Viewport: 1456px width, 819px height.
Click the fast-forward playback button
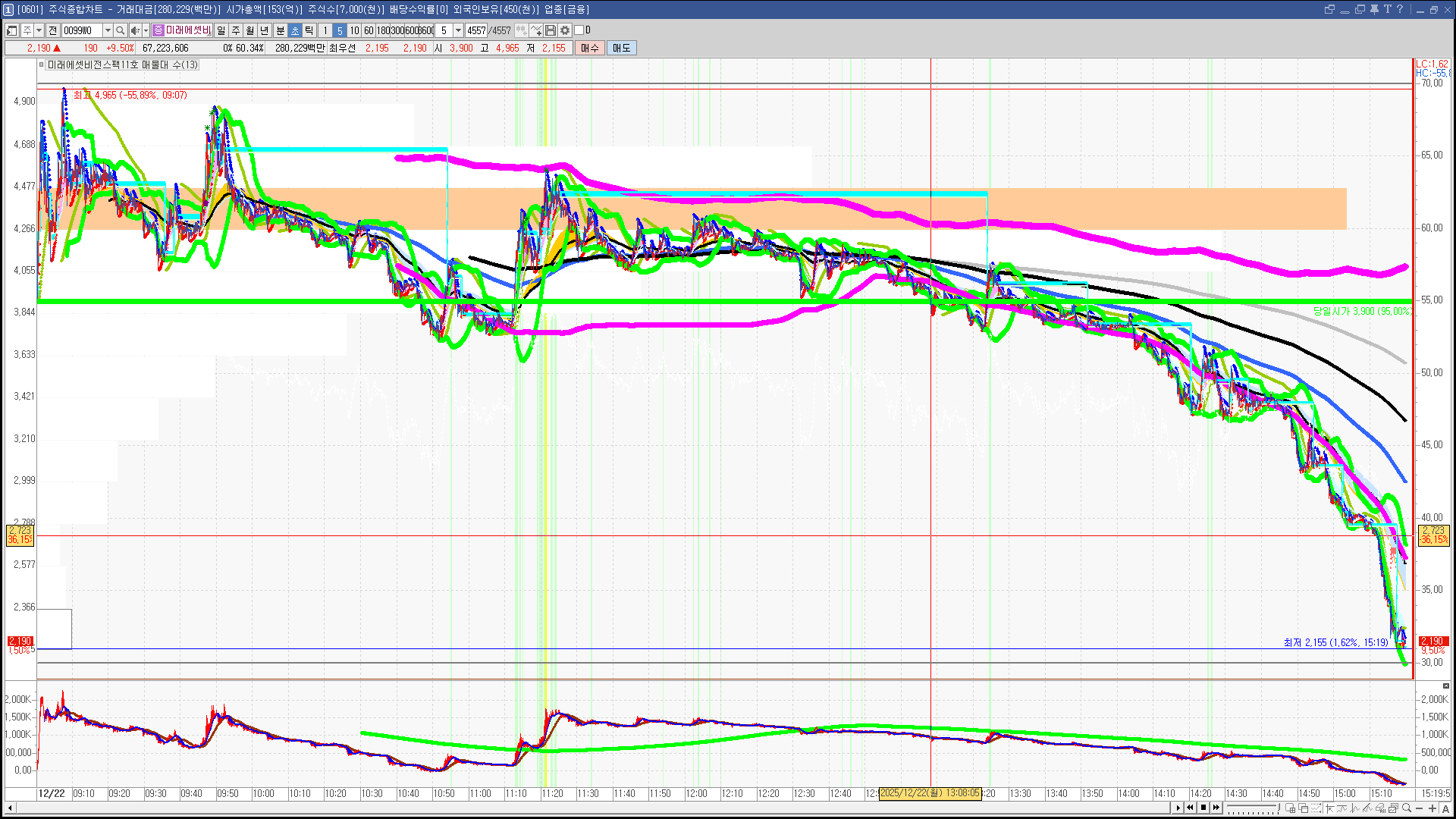[x=1216, y=808]
